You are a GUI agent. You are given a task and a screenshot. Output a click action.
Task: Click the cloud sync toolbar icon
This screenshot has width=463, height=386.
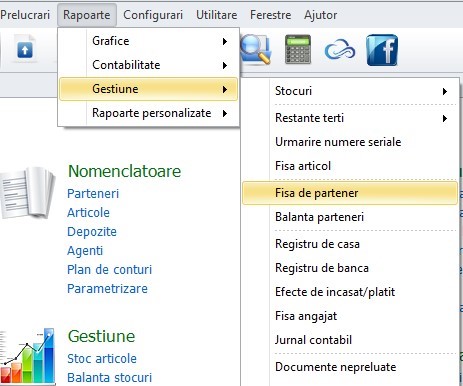[x=340, y=49]
